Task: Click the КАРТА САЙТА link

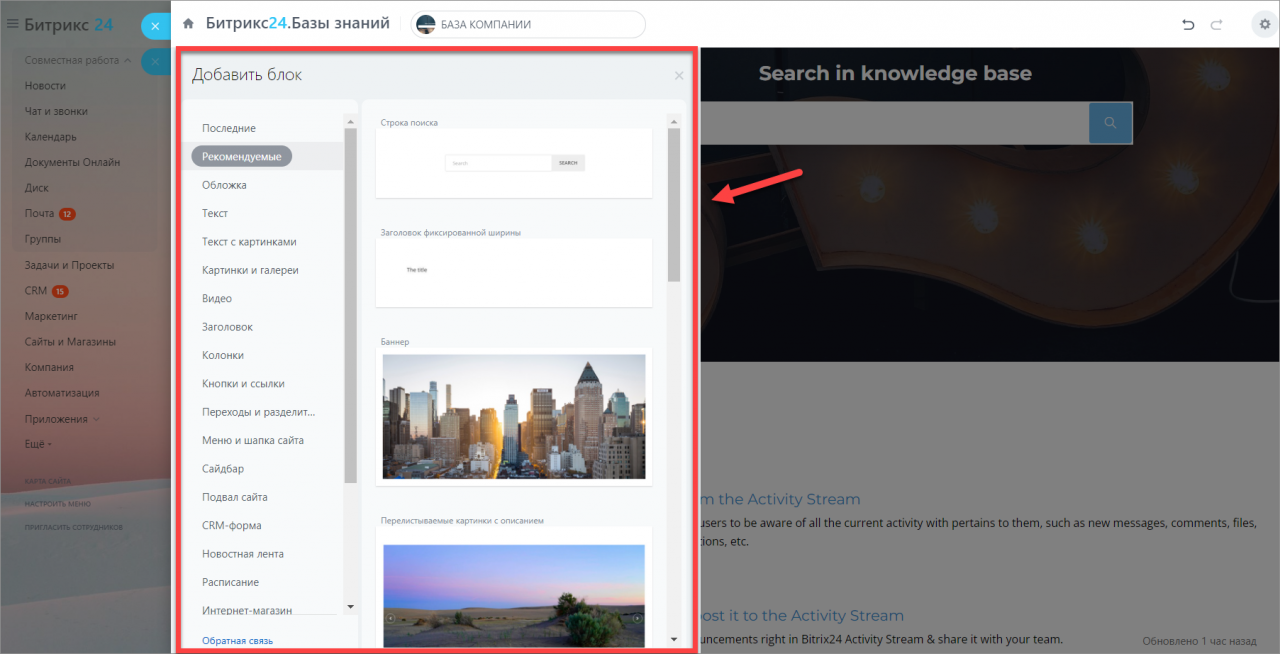Action: pos(47,481)
